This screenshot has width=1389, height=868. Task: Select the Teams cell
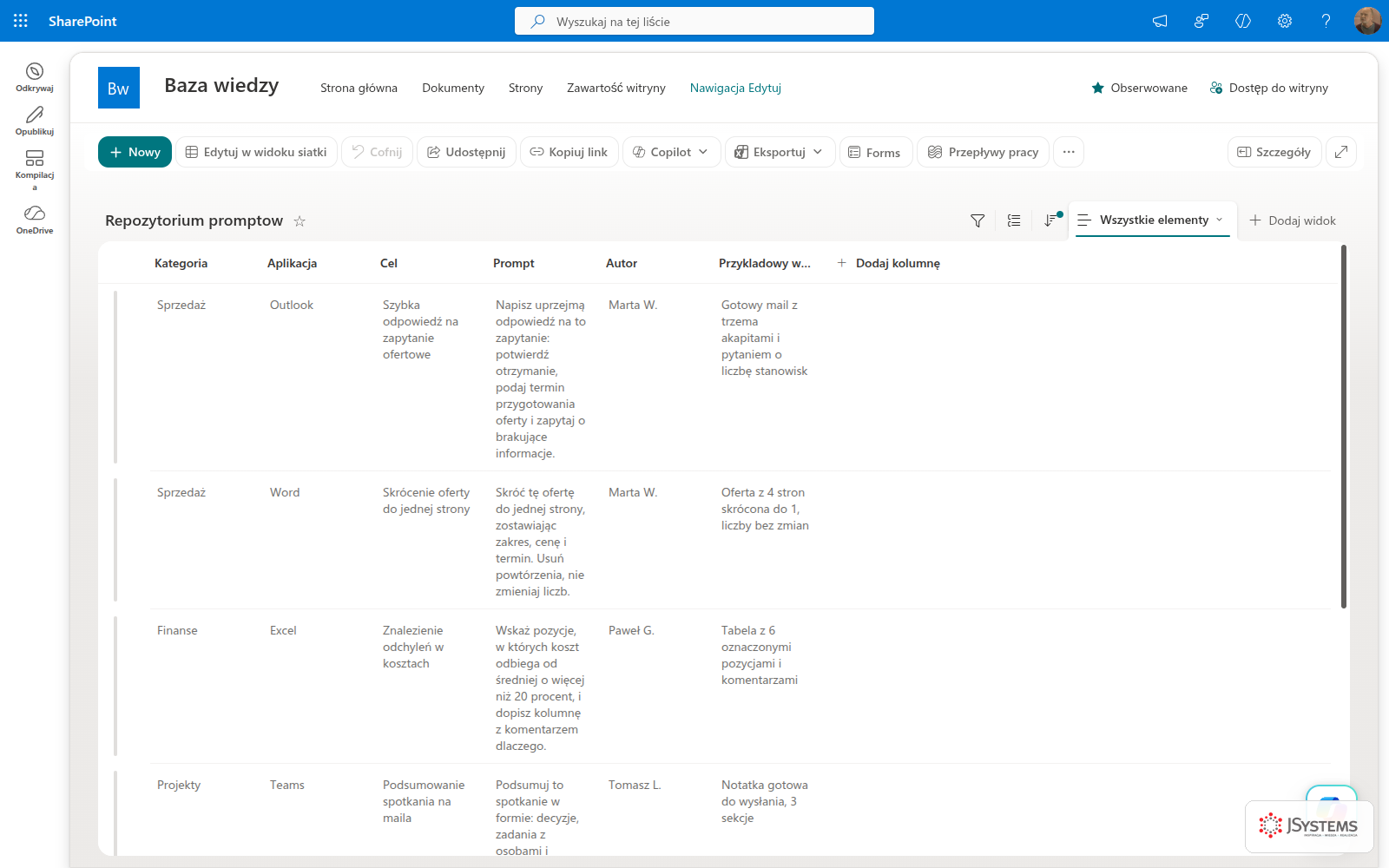[287, 785]
